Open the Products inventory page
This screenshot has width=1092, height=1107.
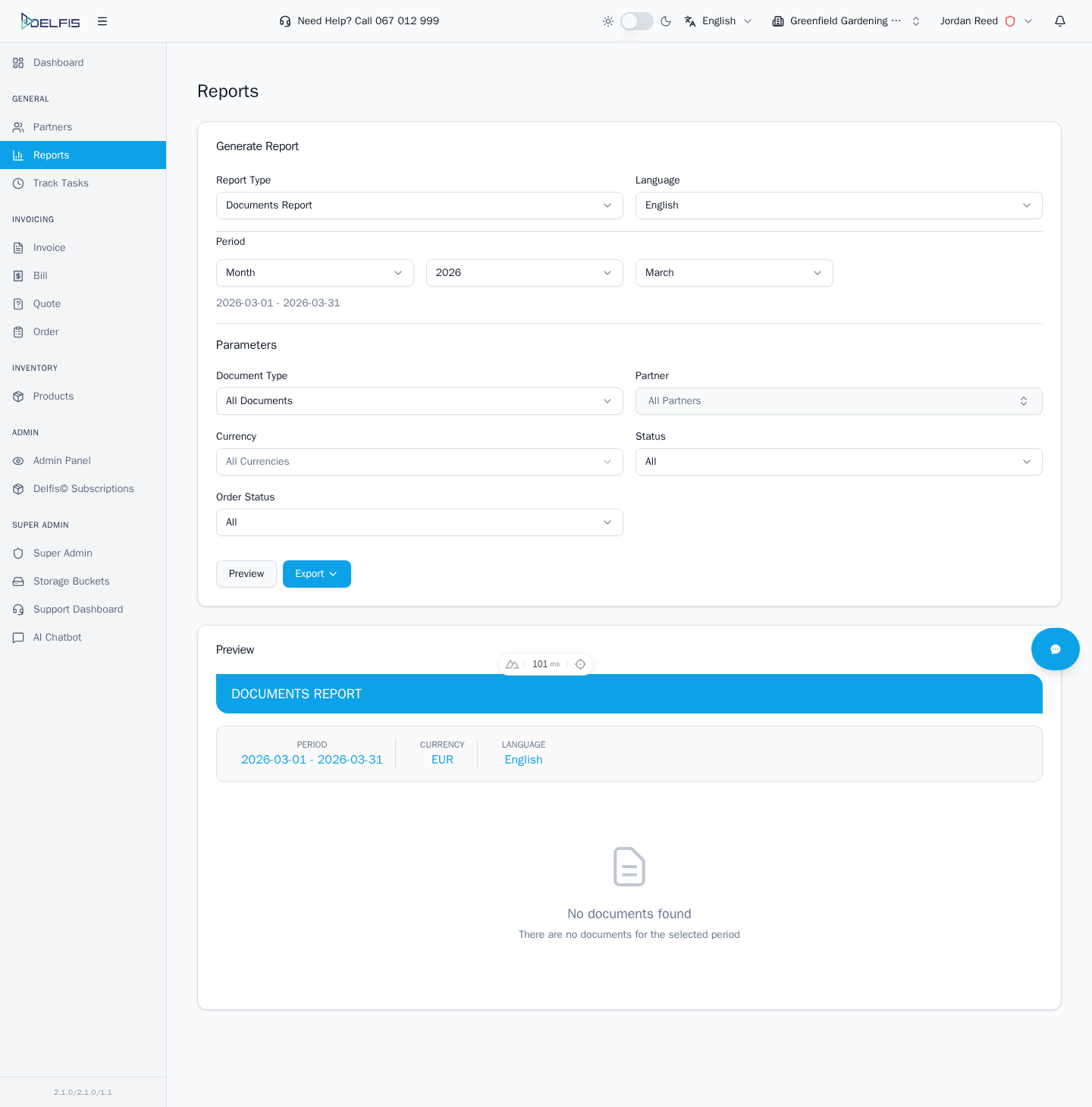point(53,396)
